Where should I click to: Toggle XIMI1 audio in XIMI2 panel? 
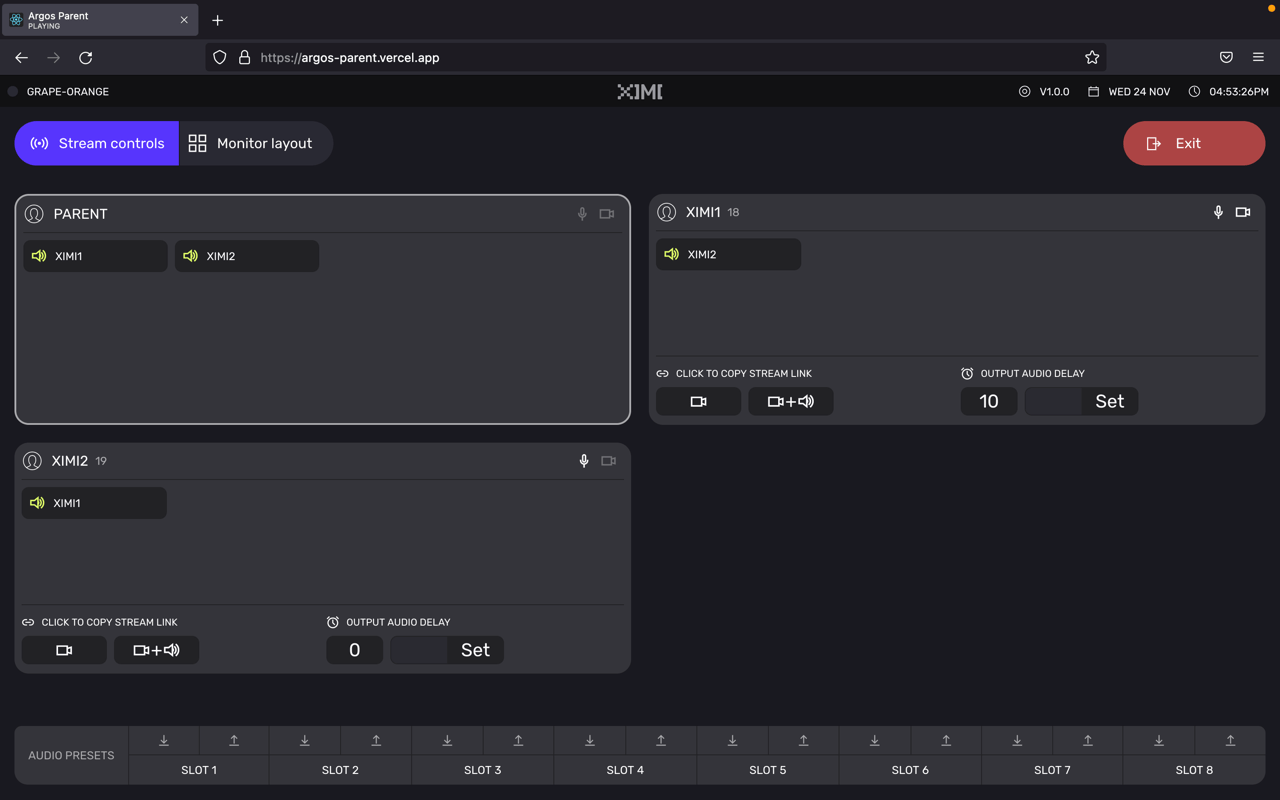point(94,503)
